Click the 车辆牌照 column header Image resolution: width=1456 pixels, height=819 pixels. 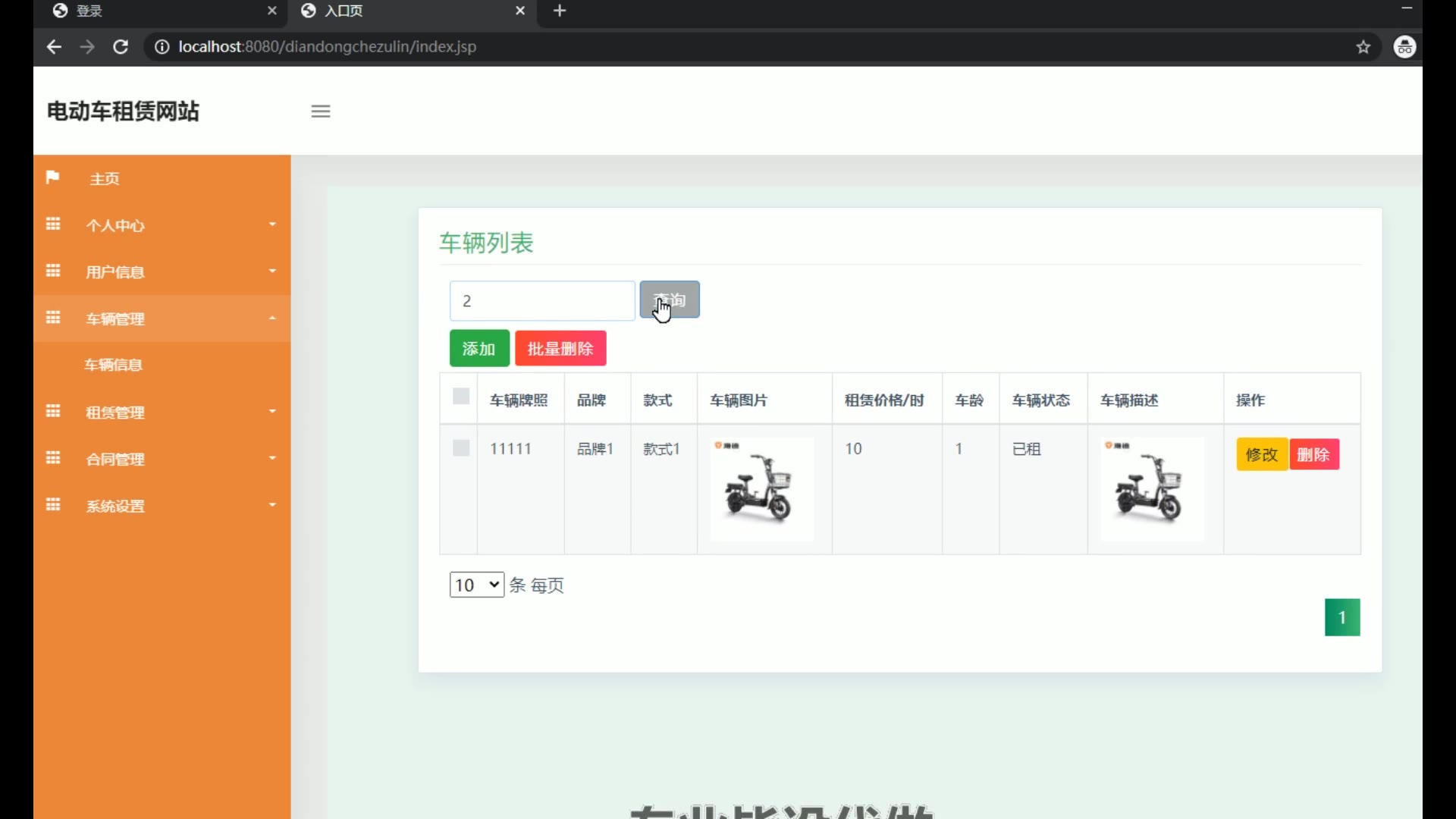pos(519,400)
